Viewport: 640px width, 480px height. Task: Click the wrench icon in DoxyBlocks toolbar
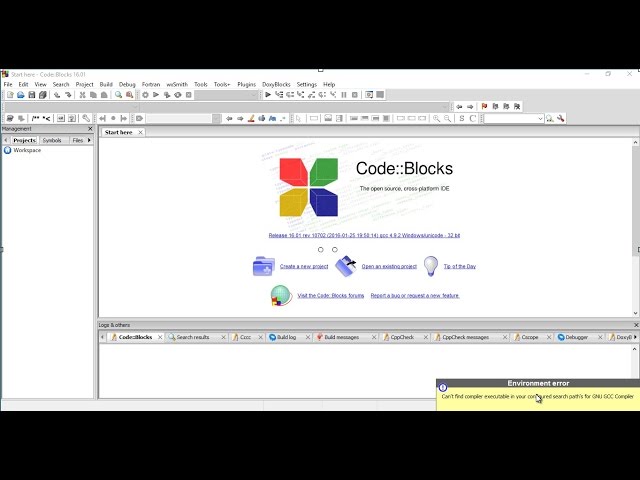[86, 118]
